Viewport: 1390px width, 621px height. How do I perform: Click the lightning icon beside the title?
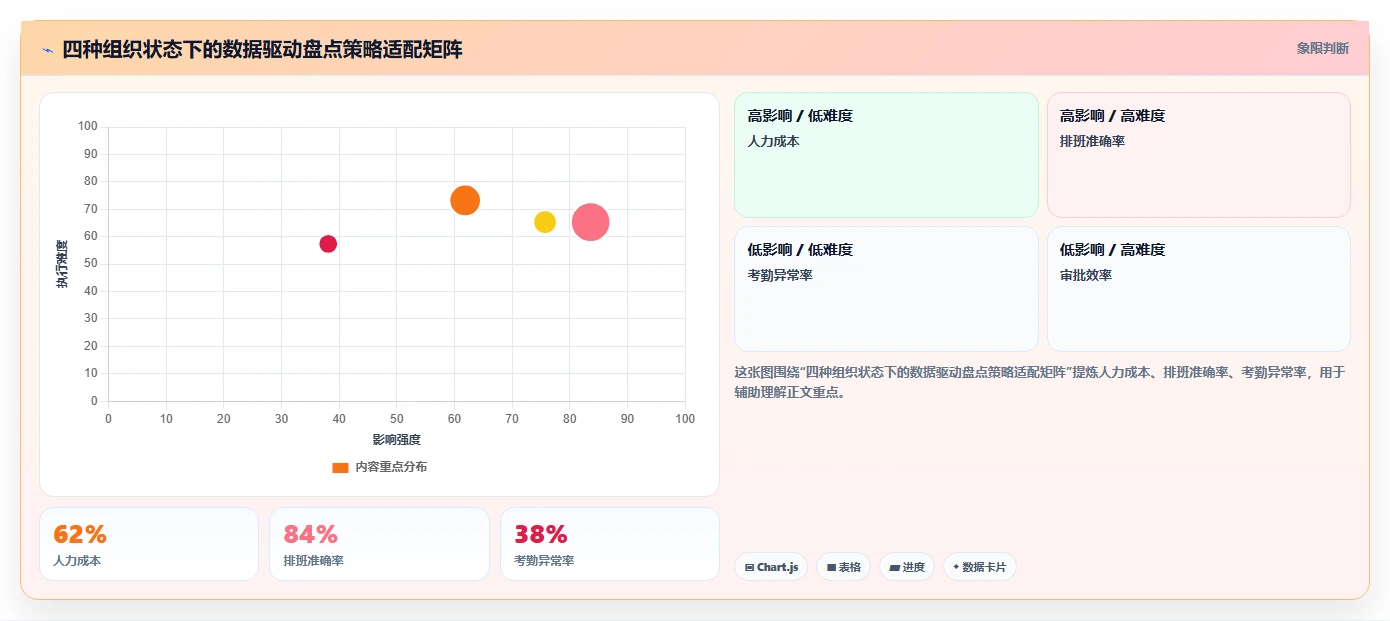pos(47,50)
